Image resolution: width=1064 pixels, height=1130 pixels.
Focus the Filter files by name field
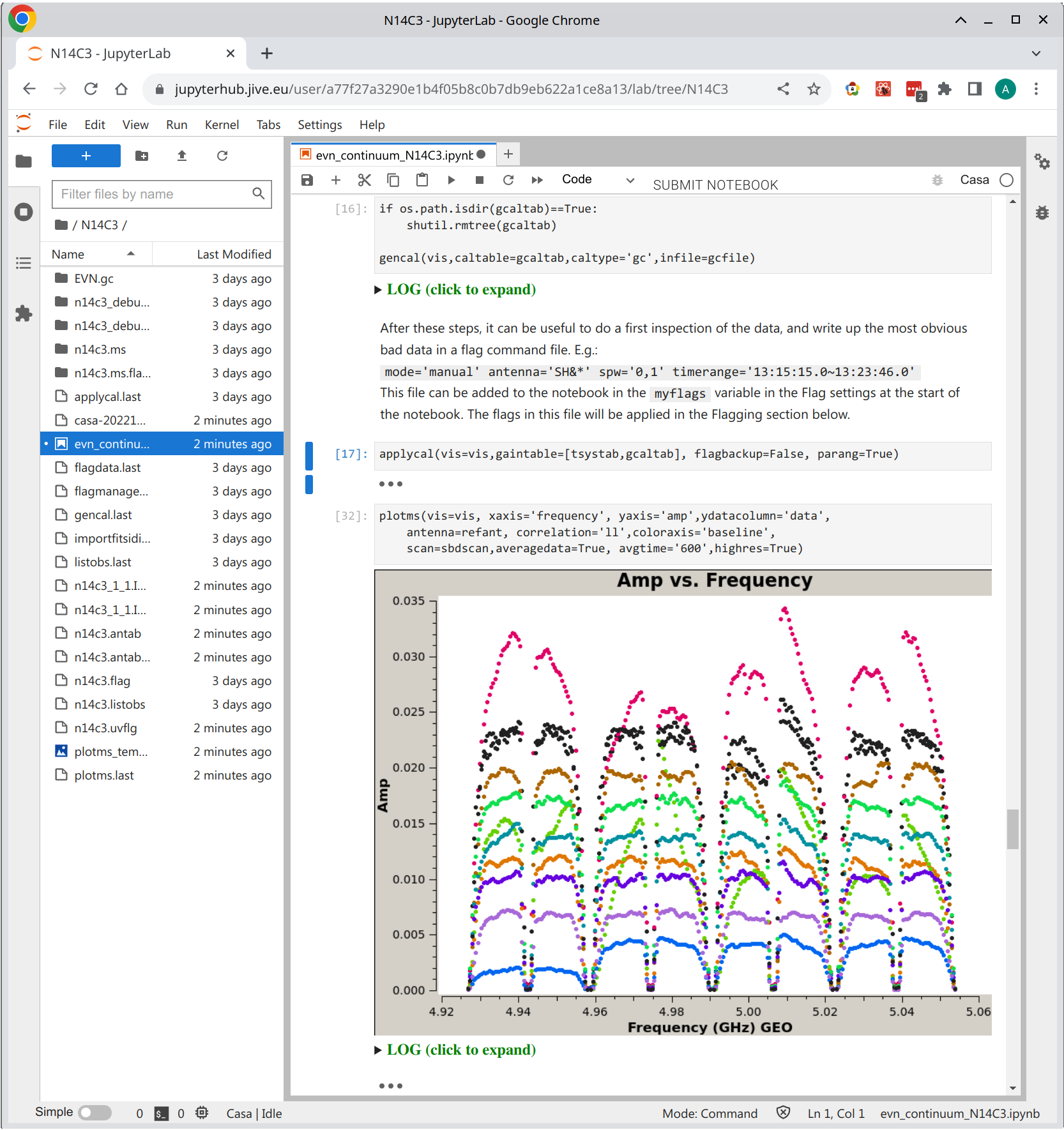click(162, 194)
